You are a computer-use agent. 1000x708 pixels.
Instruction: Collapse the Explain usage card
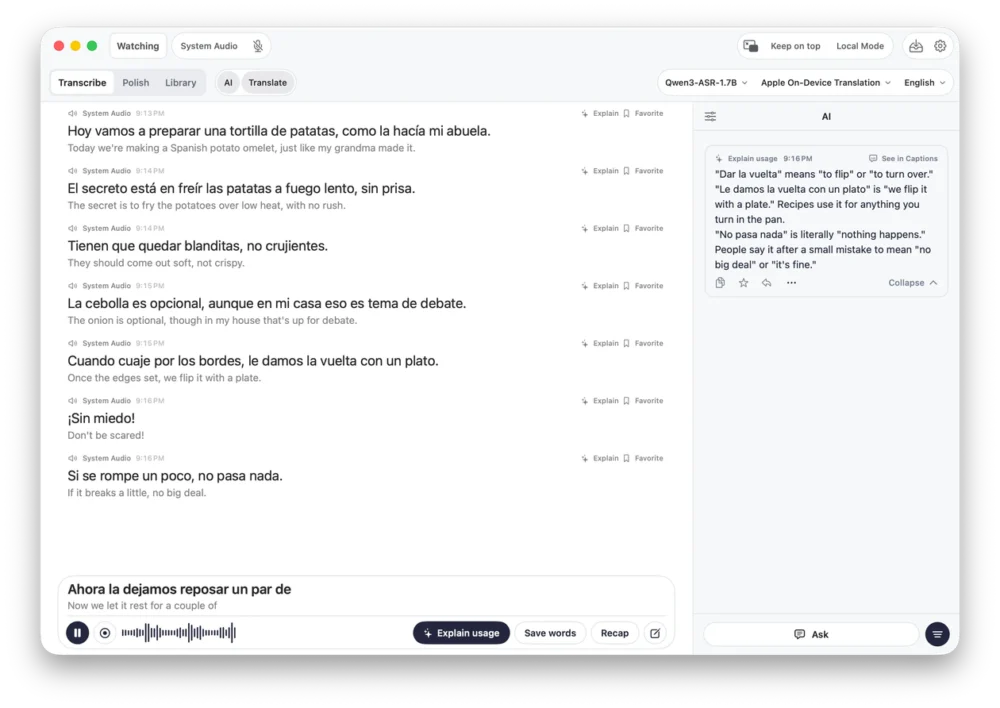(913, 283)
